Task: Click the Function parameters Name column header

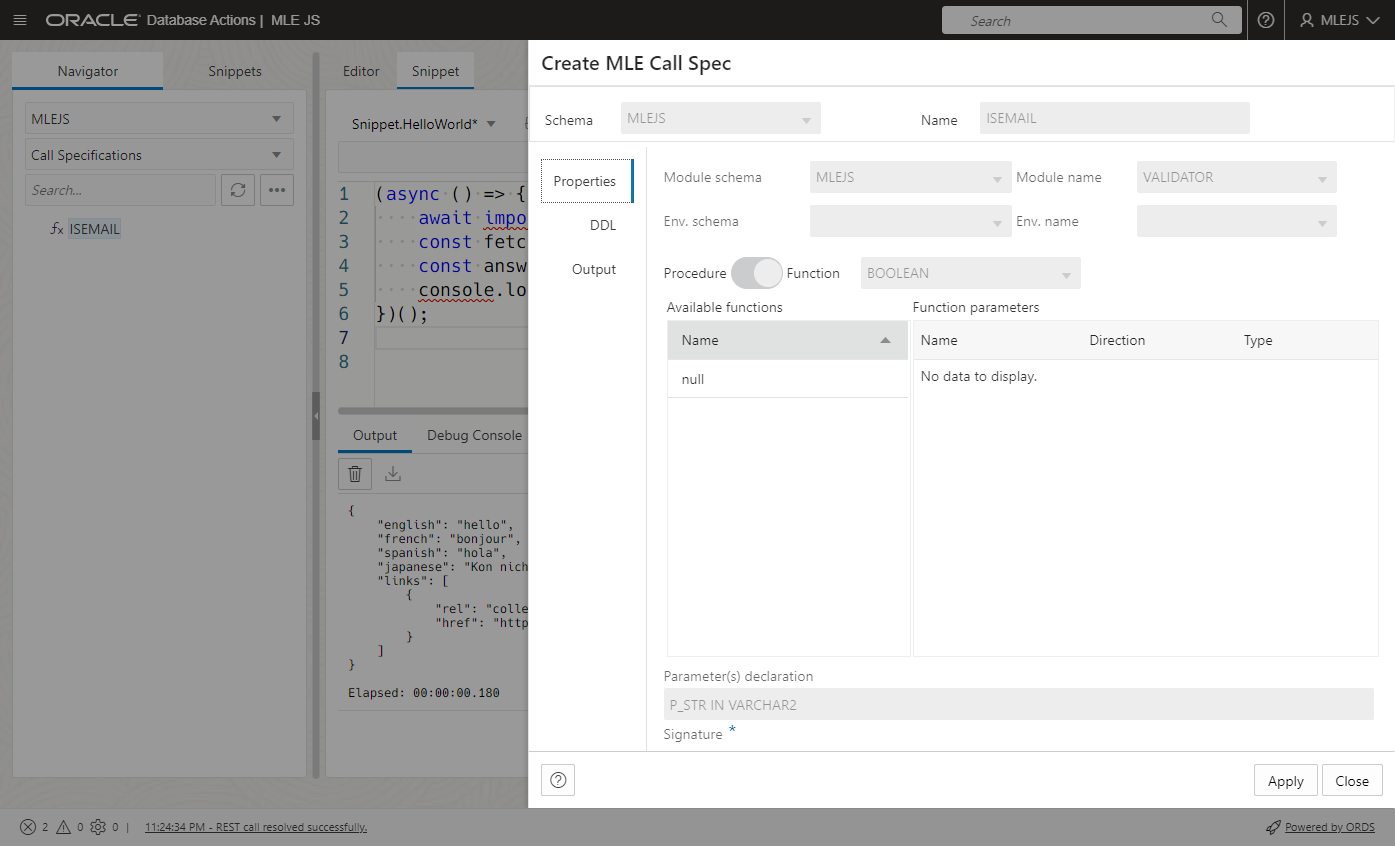Action: click(939, 340)
